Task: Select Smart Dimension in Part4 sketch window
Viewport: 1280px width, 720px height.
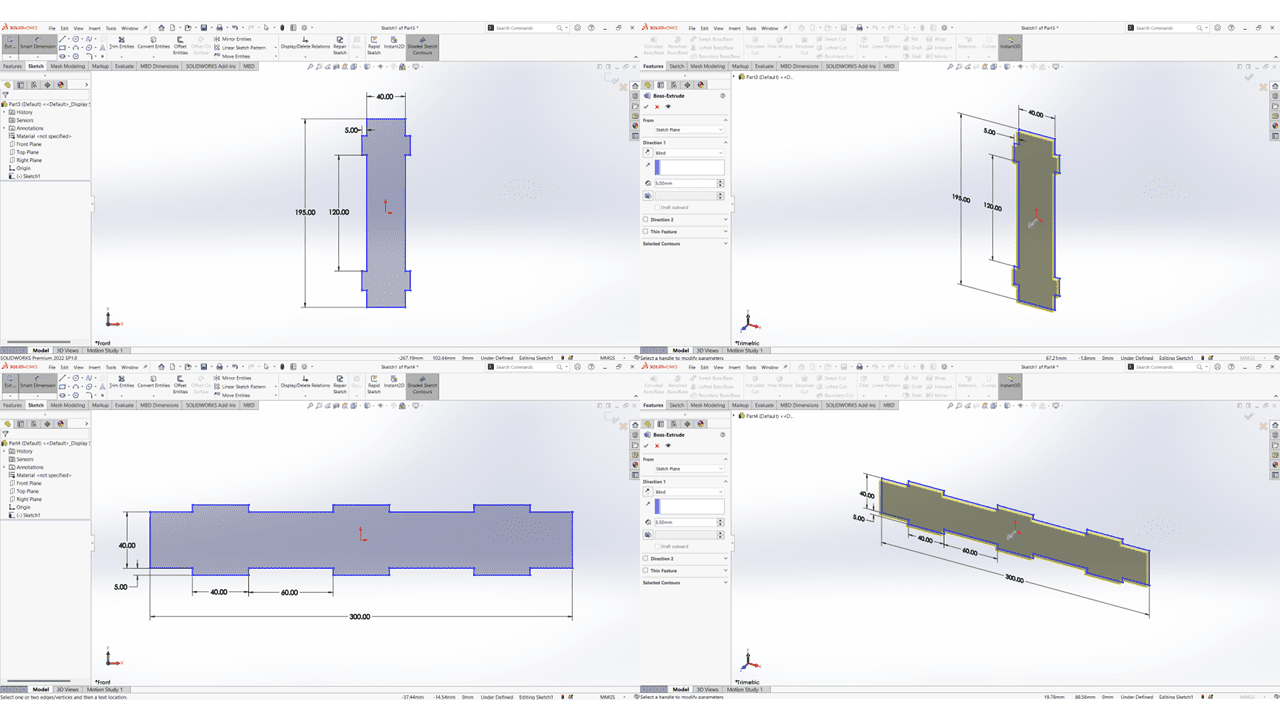Action: point(38,382)
